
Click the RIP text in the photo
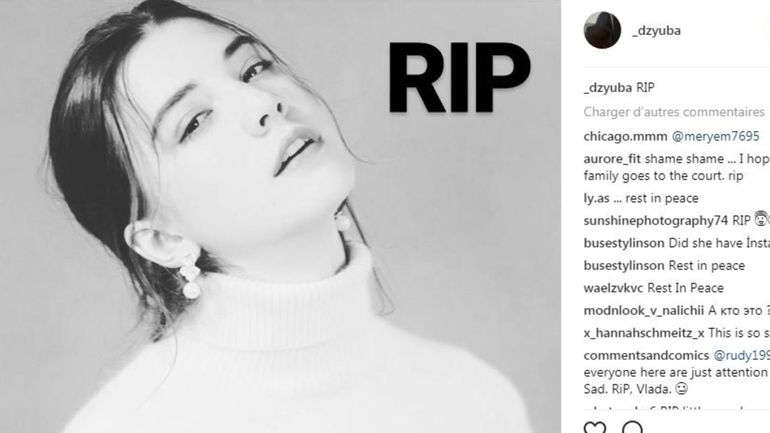coord(459,78)
